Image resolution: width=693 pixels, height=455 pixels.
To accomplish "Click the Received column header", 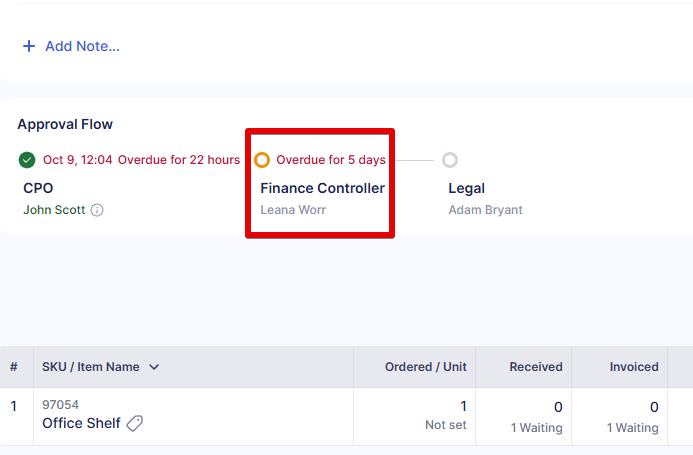I will click(x=535, y=367).
